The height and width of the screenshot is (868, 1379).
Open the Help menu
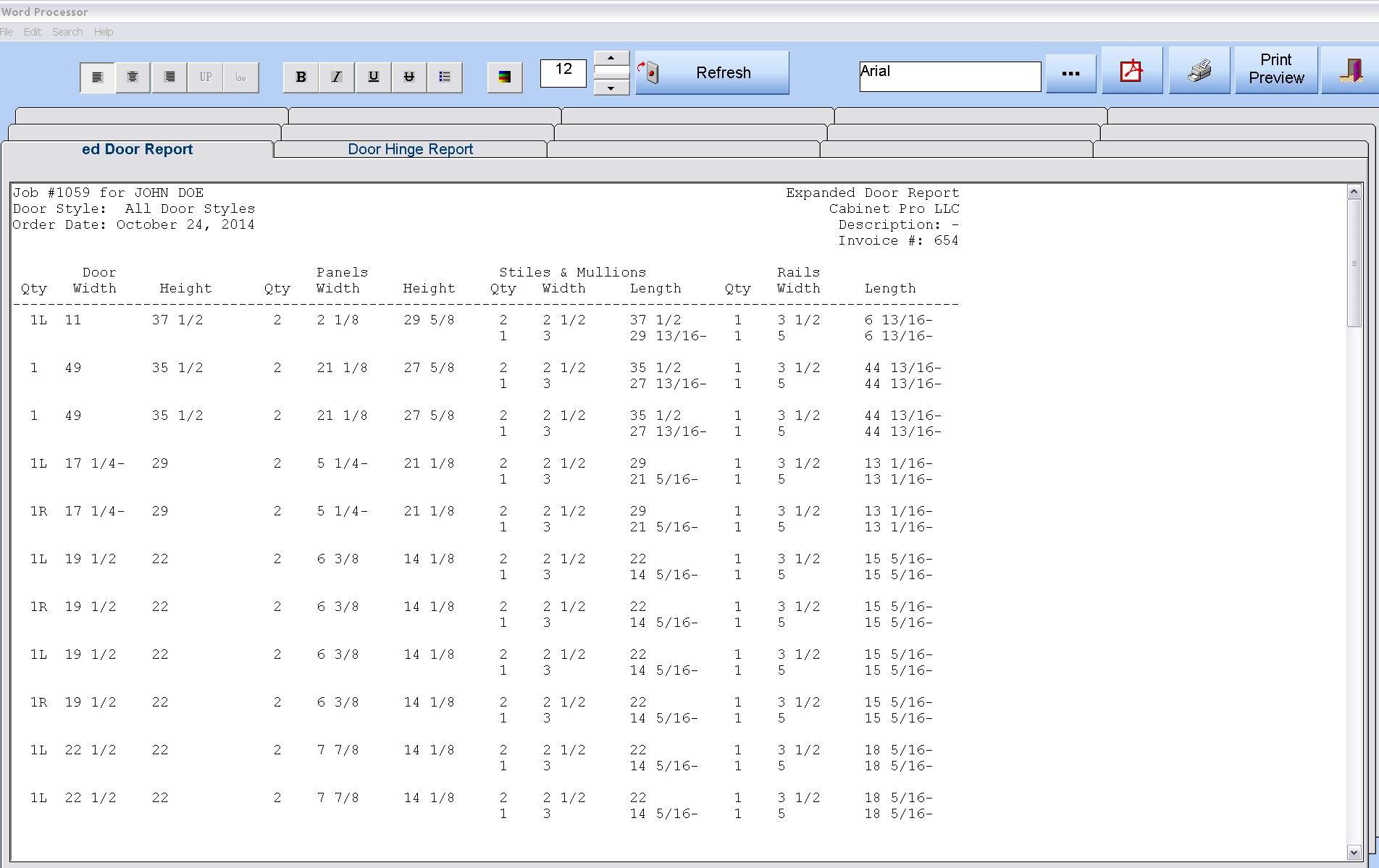[104, 32]
